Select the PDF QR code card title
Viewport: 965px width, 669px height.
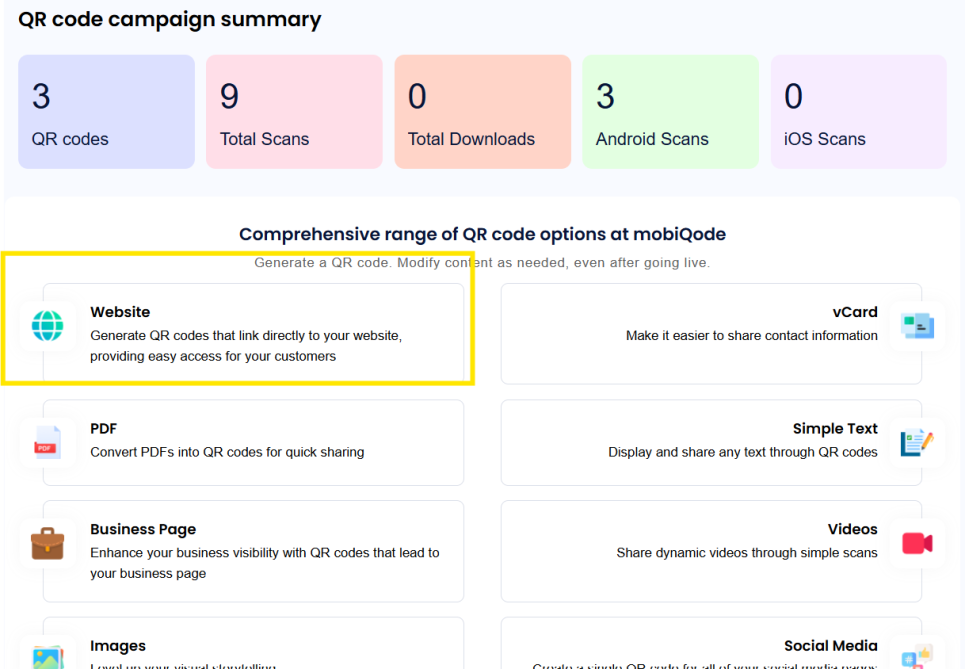click(104, 428)
